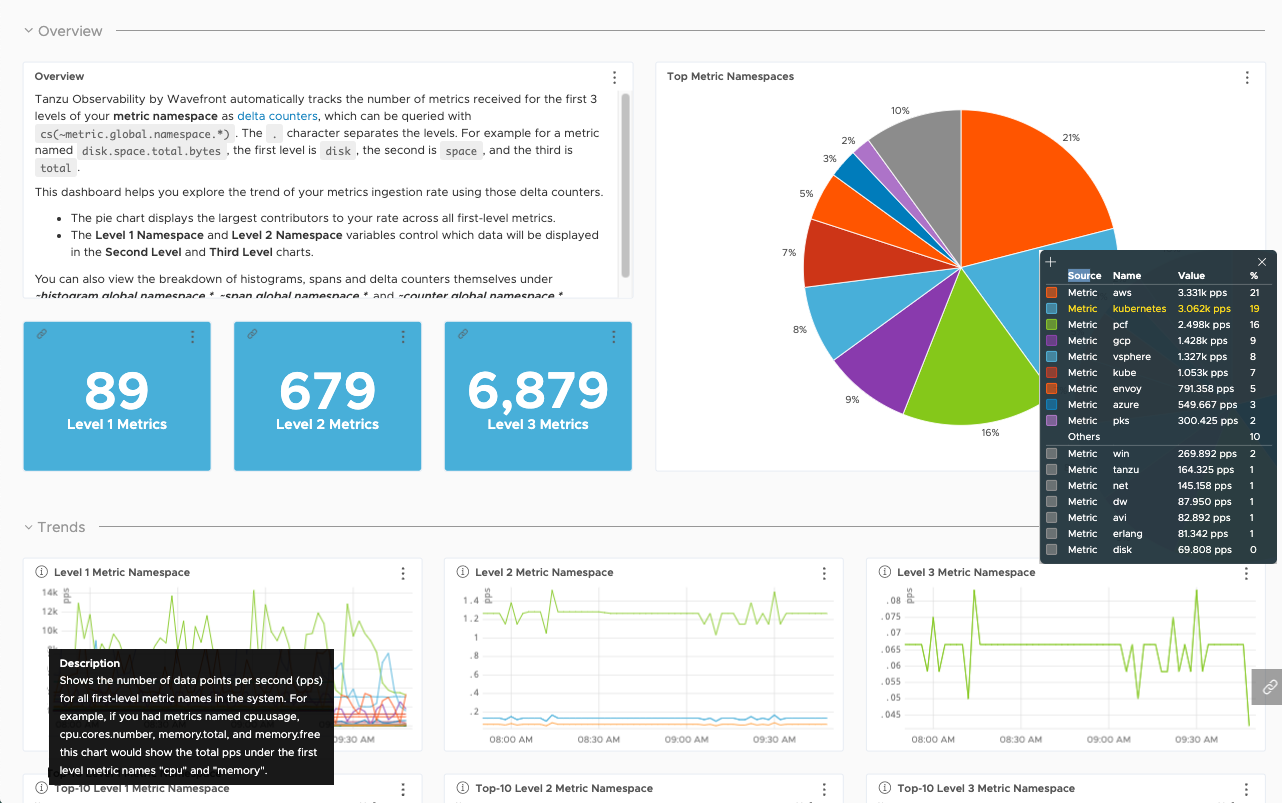Select the 89 Level 1 Metrics tile

point(117,396)
